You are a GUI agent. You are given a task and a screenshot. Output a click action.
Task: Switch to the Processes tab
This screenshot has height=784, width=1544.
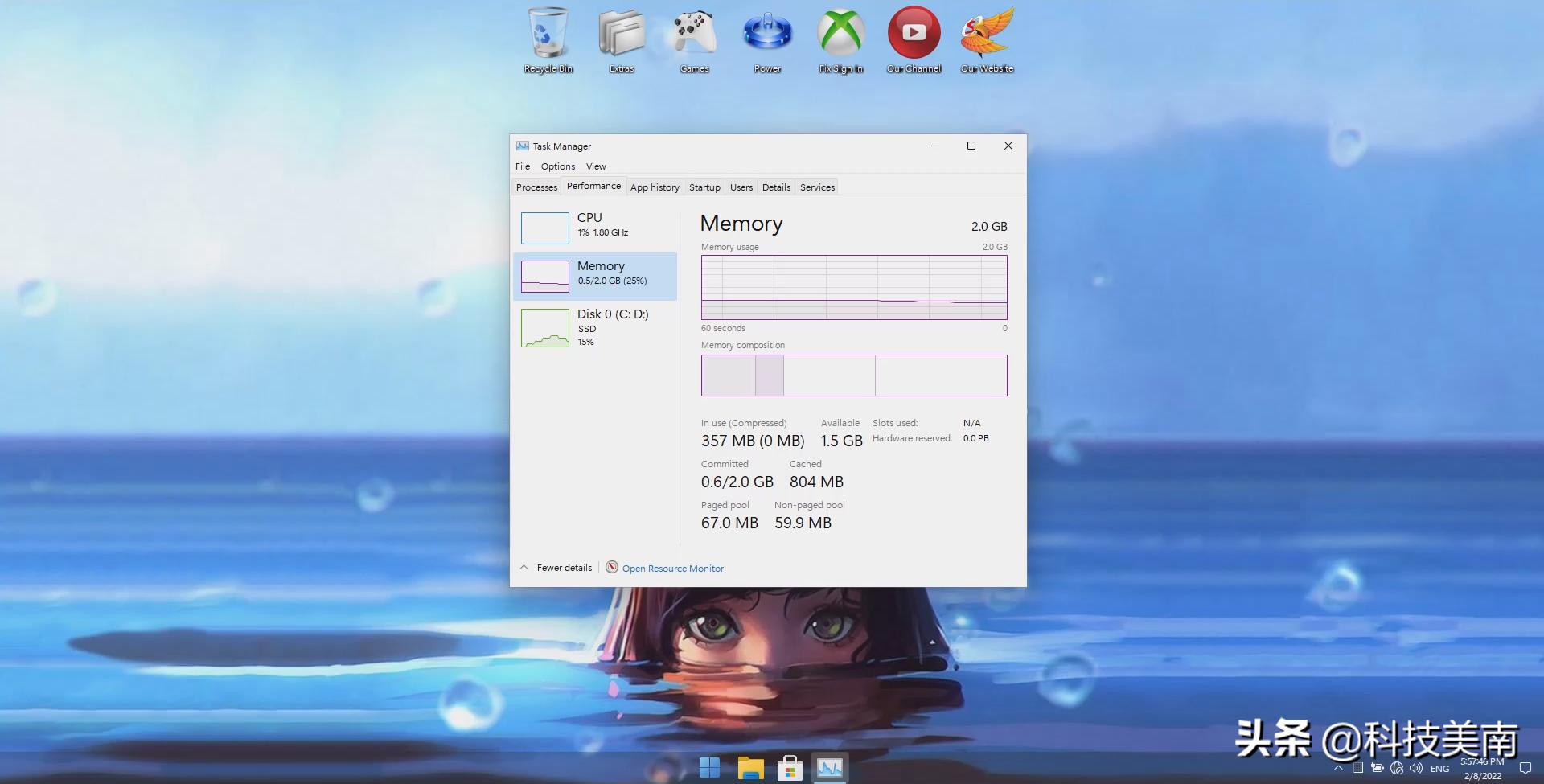(536, 187)
